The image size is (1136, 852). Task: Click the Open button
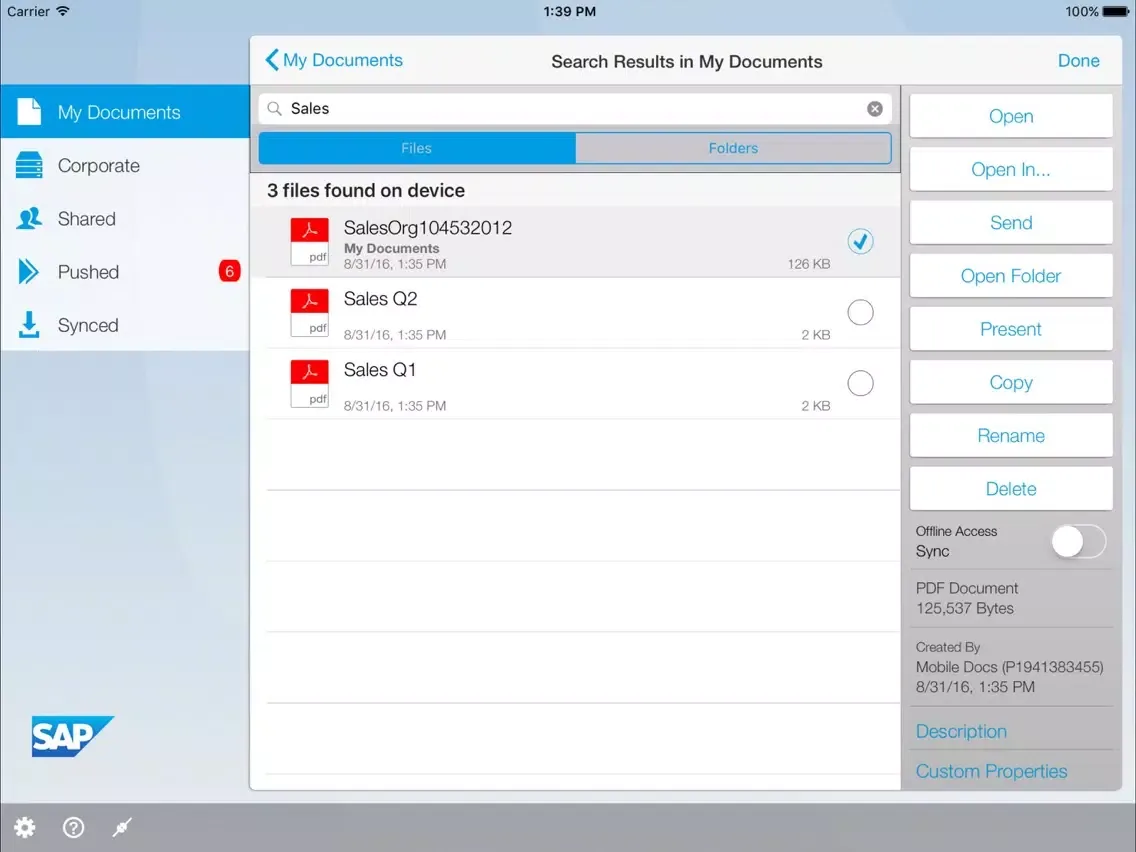(1011, 116)
